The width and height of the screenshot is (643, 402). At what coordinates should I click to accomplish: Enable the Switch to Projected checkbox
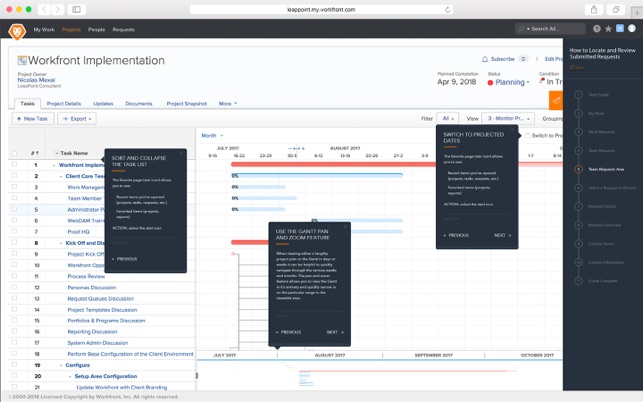click(527, 135)
